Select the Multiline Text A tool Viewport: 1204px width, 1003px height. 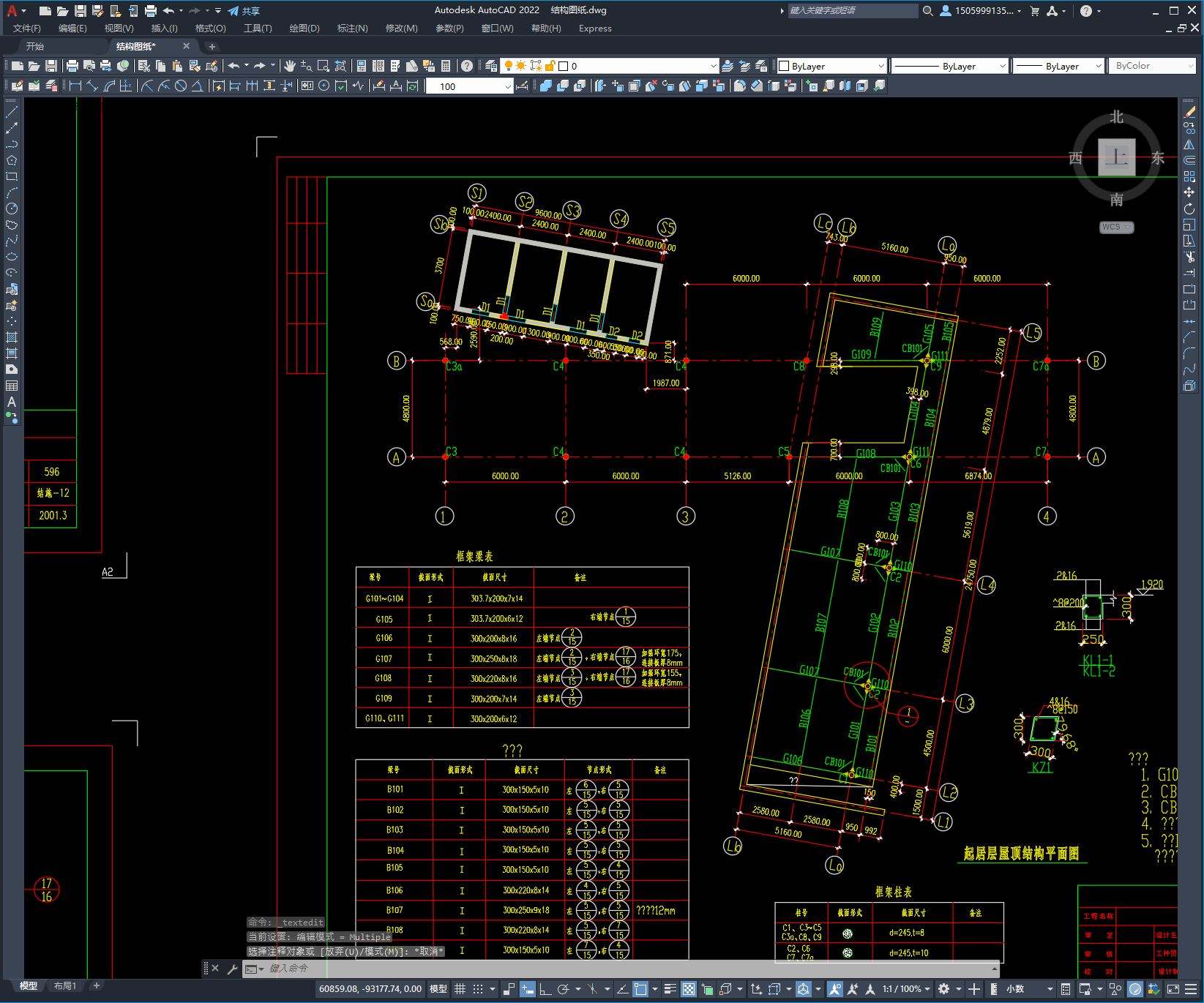coord(12,402)
